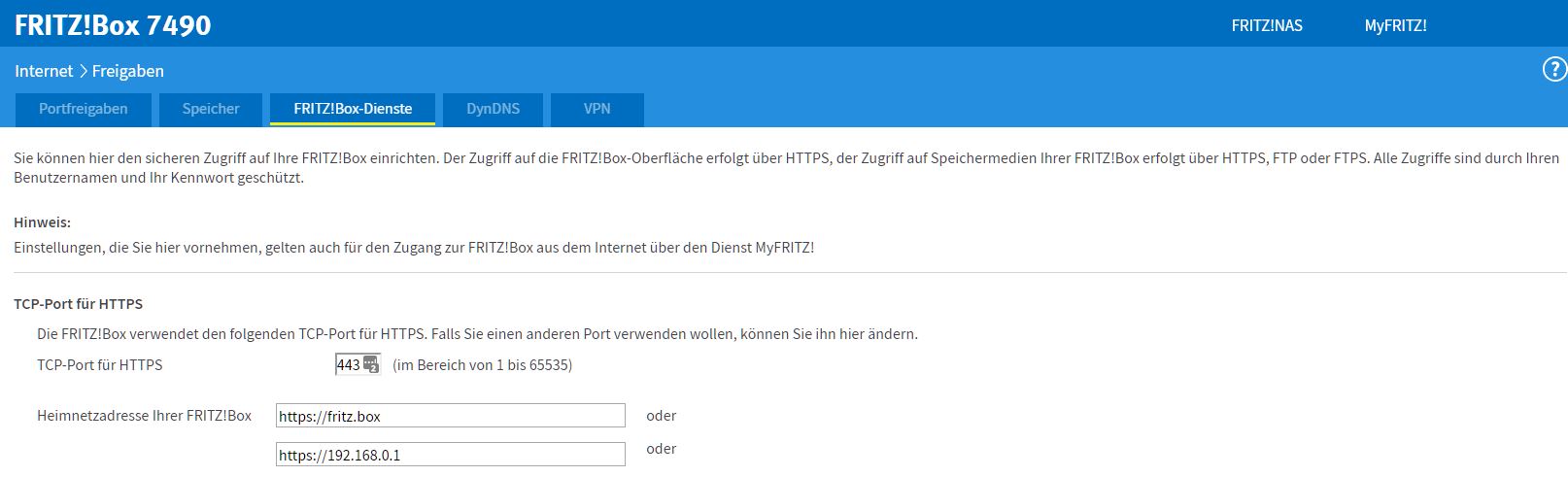Click the password manager icon in port field
Image resolution: width=1568 pixels, height=477 pixels.
click(370, 365)
